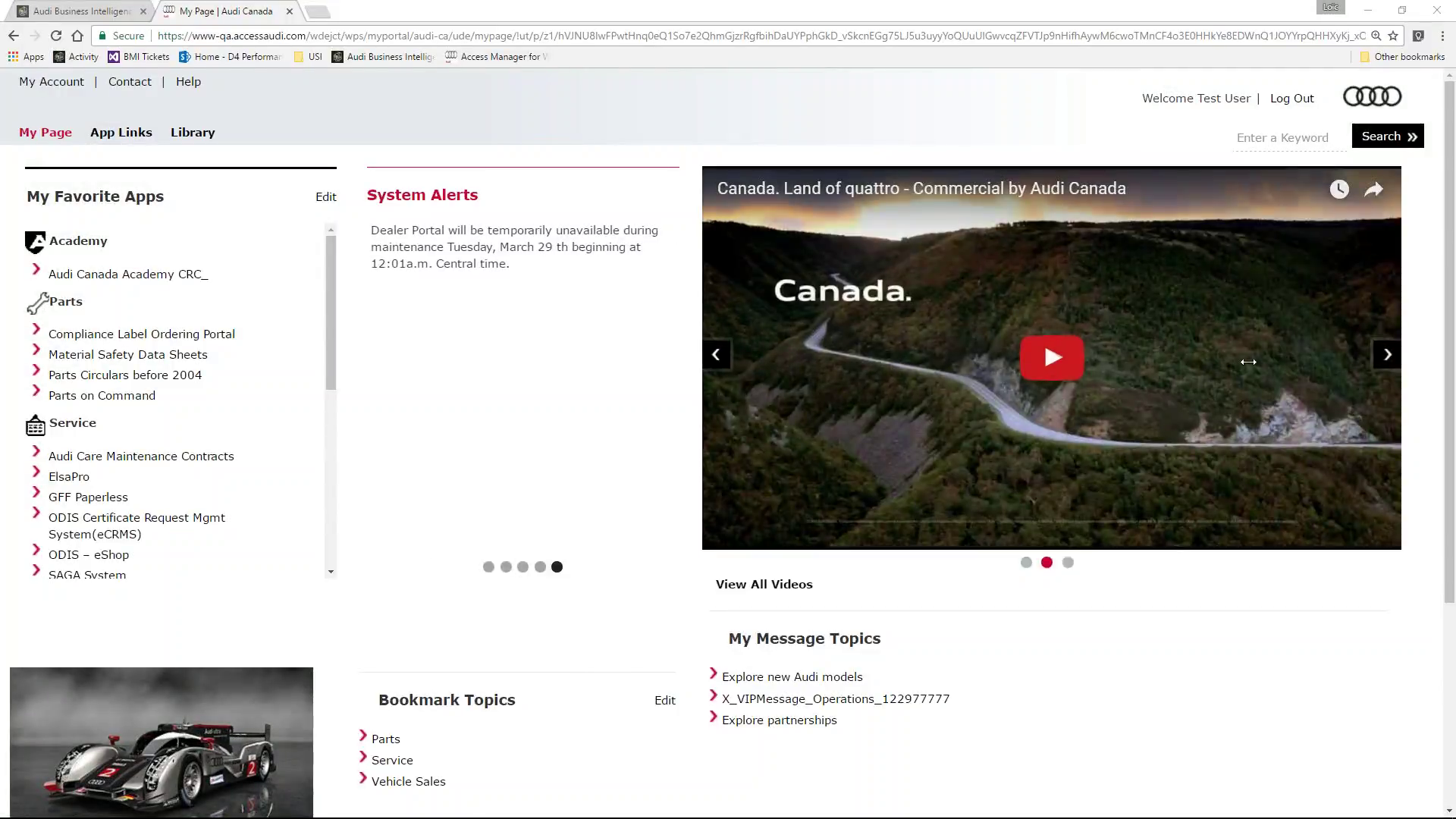Click the Watch Later clock icon
The height and width of the screenshot is (819, 1456).
(1339, 190)
